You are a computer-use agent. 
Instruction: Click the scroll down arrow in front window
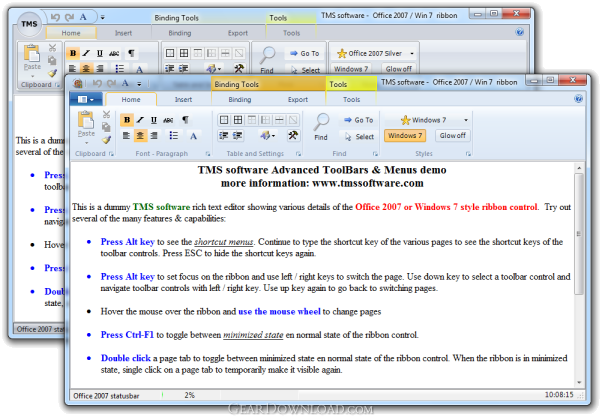coord(579,382)
